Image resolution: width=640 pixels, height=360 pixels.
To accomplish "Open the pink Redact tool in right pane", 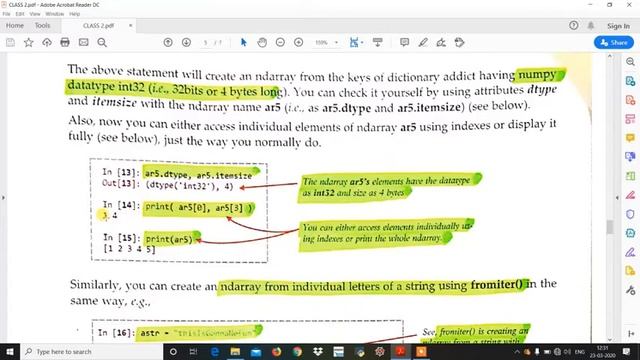I will 630,195.
